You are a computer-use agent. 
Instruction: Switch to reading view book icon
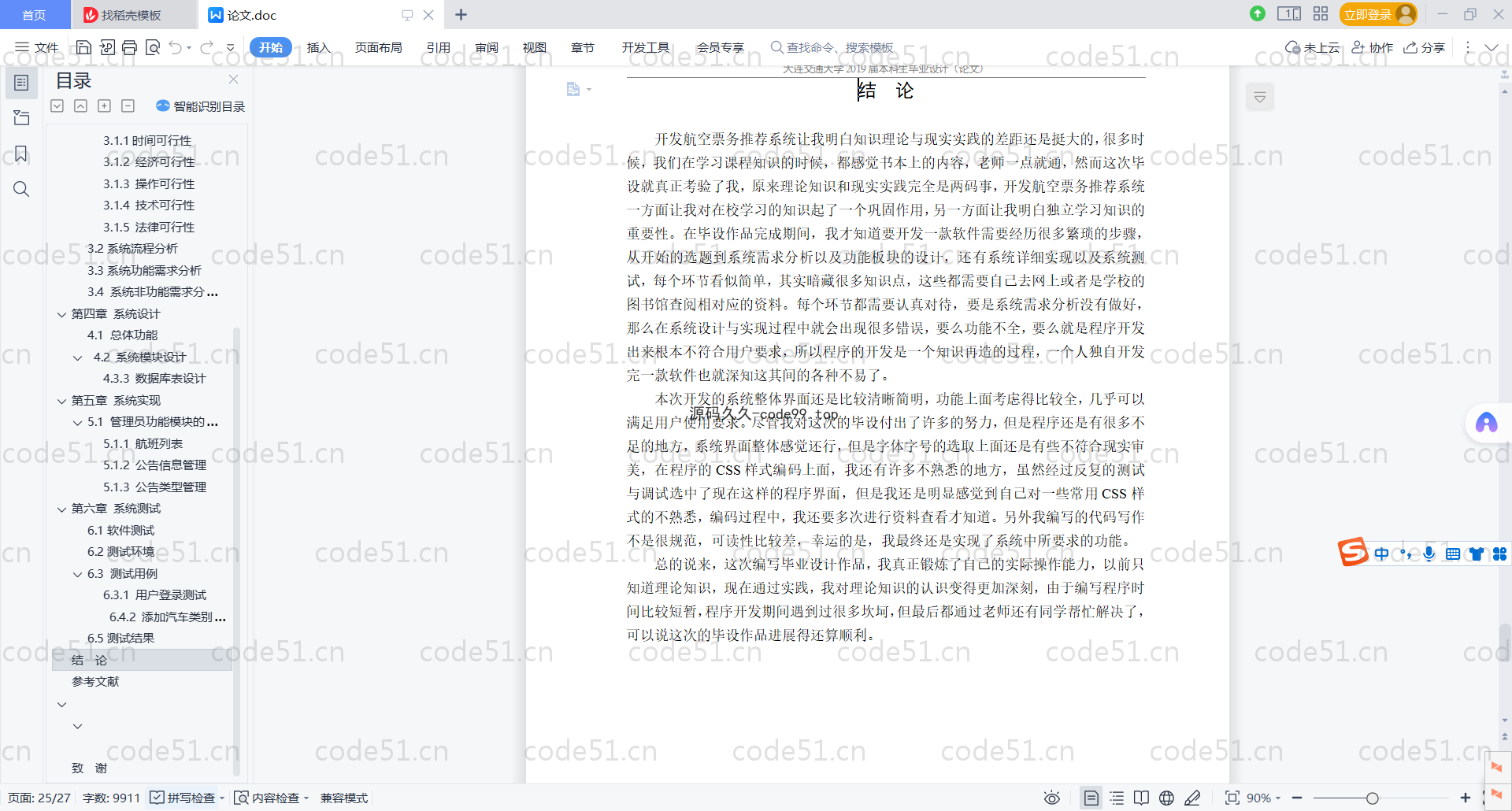pyautogui.click(x=1141, y=798)
